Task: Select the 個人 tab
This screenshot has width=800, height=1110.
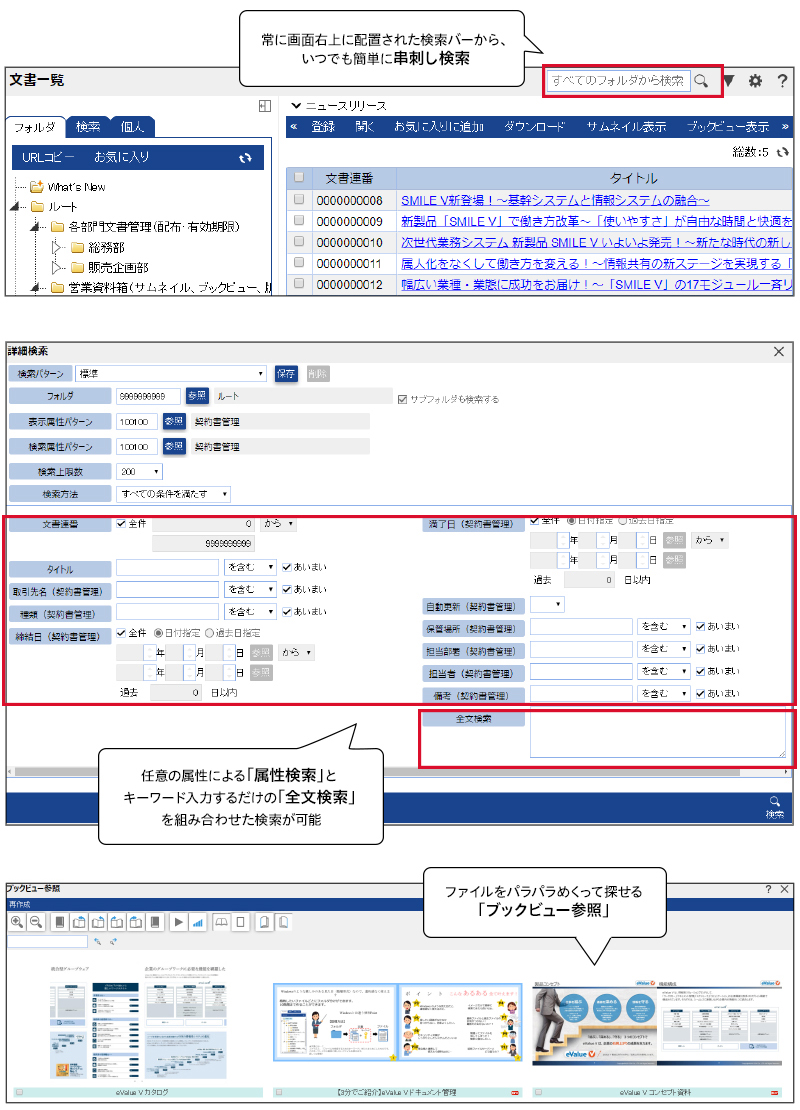Action: [132, 127]
